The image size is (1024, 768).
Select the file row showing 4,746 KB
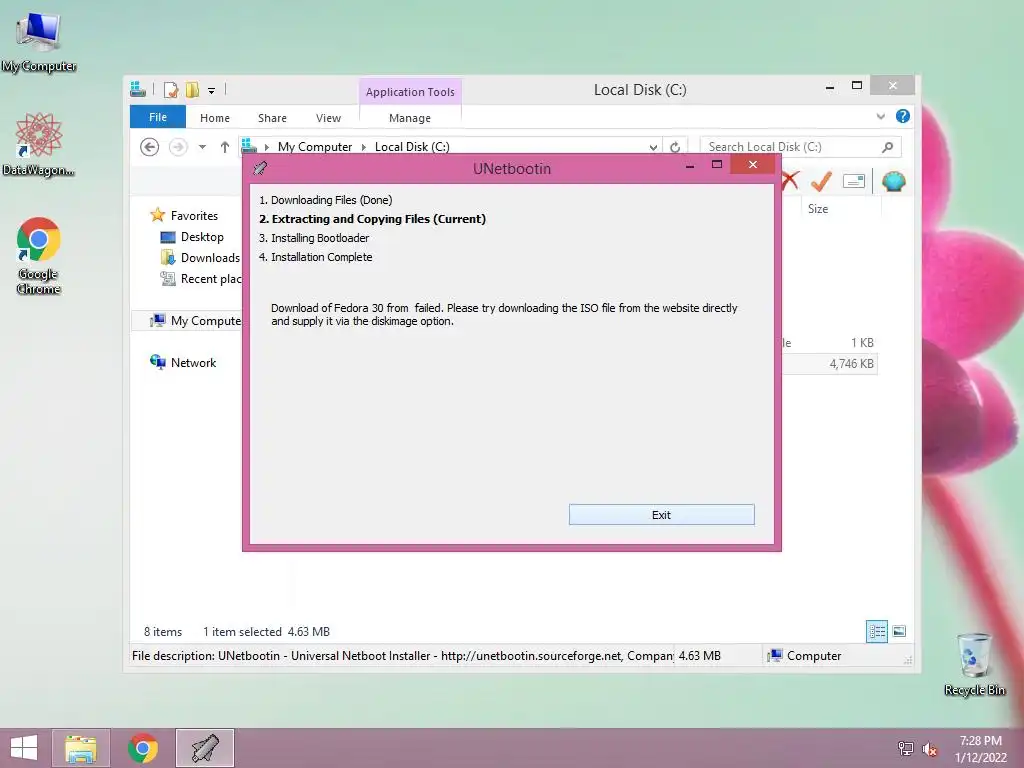829,364
